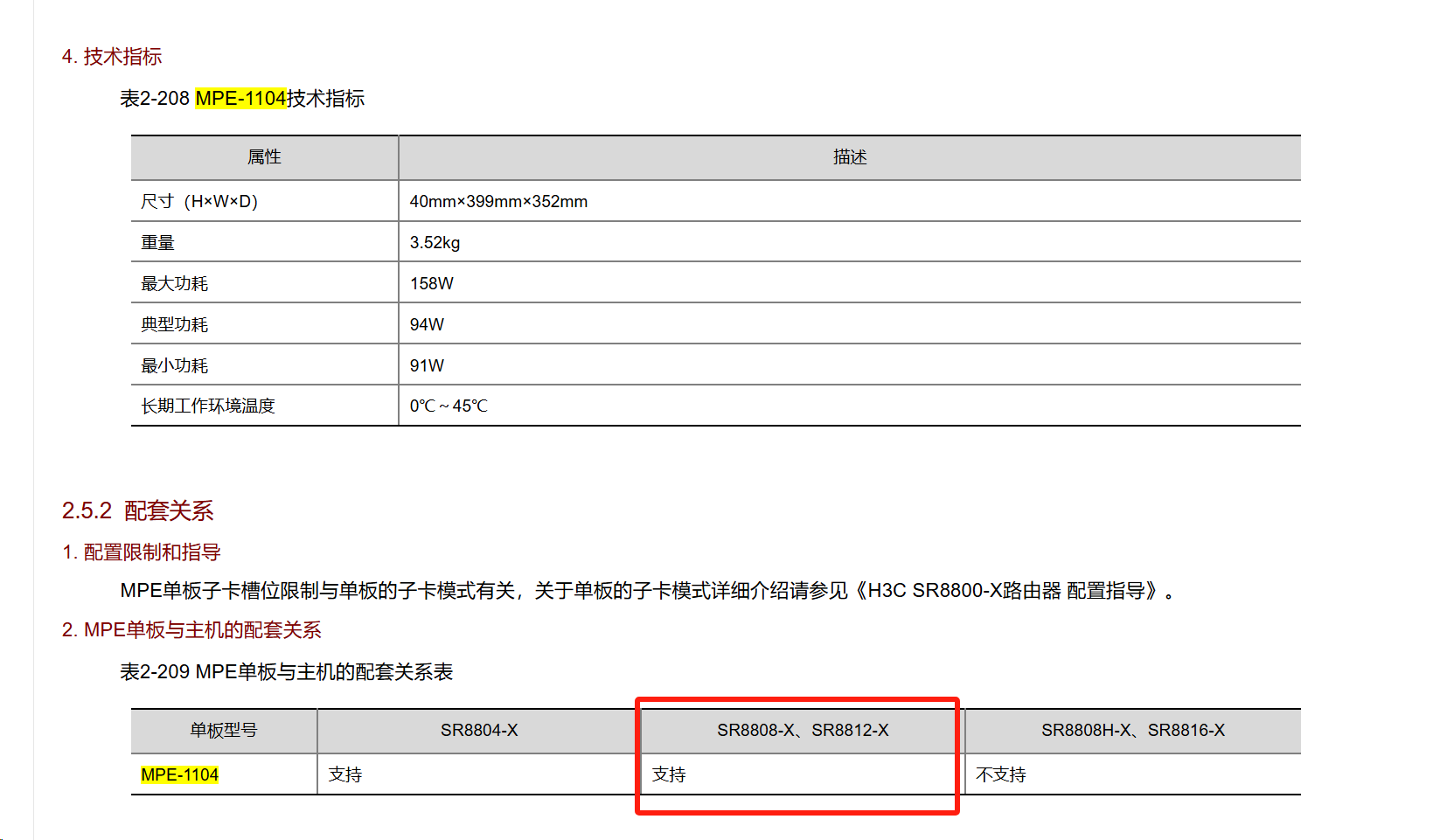Viewport: 1447px width, 840px height.
Task: Click the "典型功耗" attribute cell
Action: pos(175,325)
